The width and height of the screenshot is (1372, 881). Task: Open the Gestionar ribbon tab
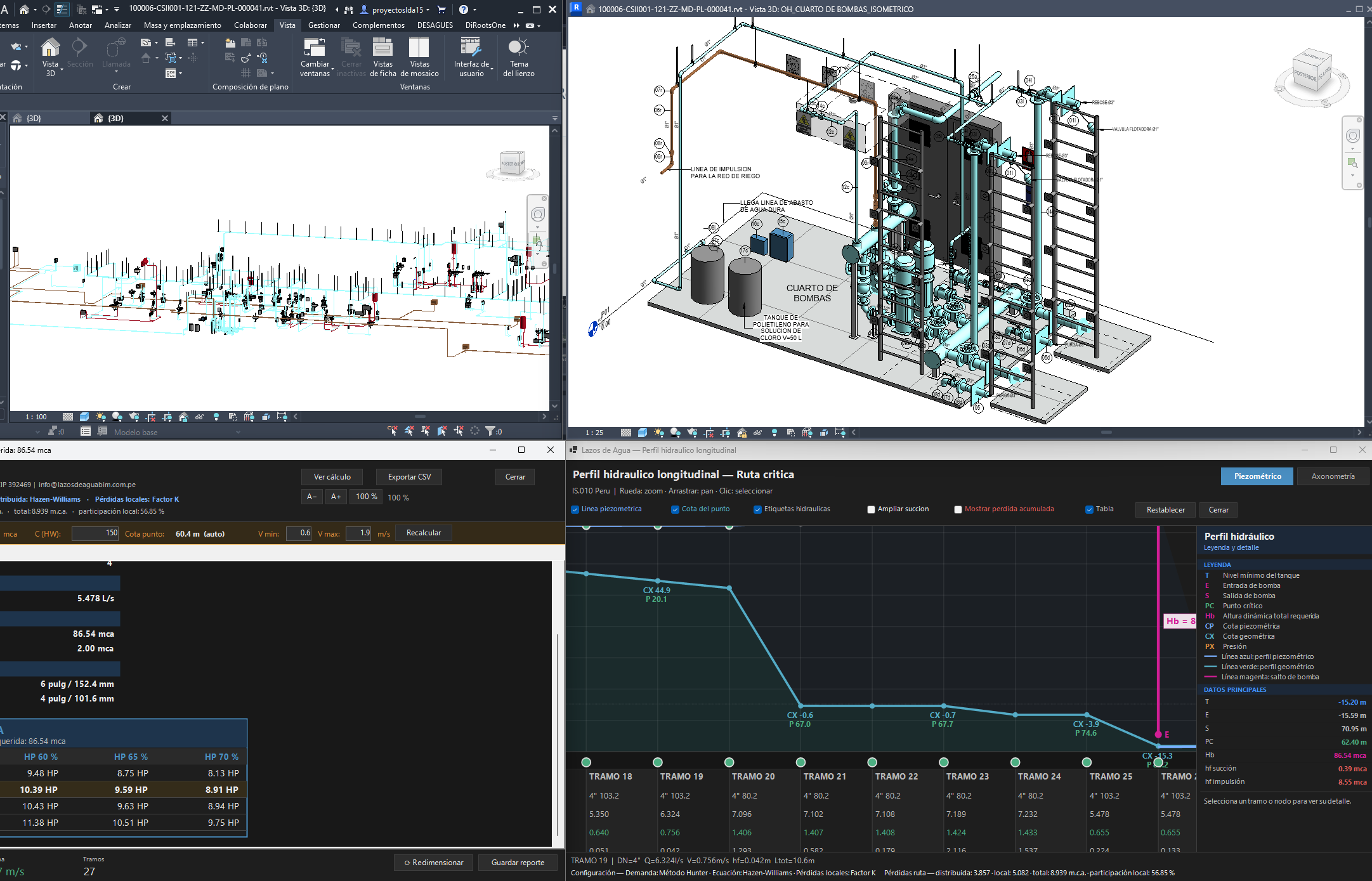coord(324,25)
